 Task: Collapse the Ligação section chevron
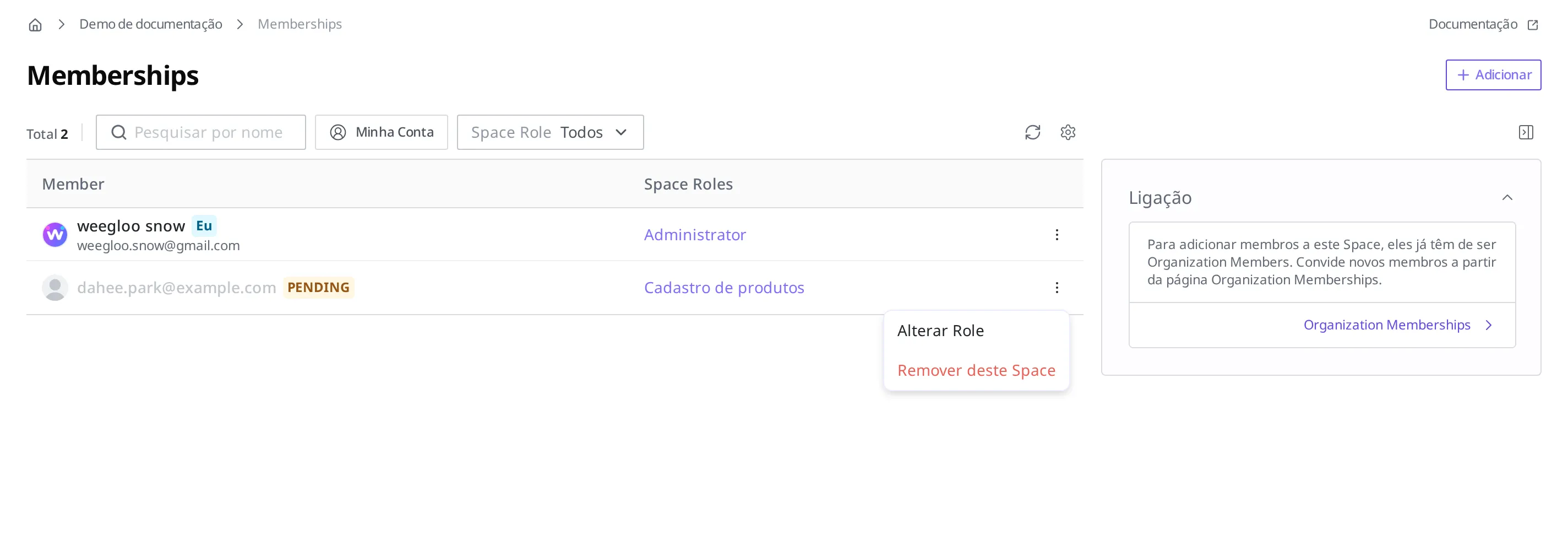[1507, 197]
